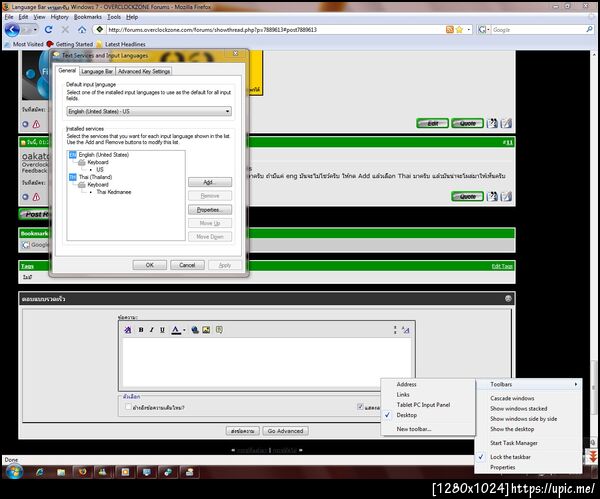Image resolution: width=600 pixels, height=499 pixels.
Task: Open the Tools menu
Action: point(114,17)
